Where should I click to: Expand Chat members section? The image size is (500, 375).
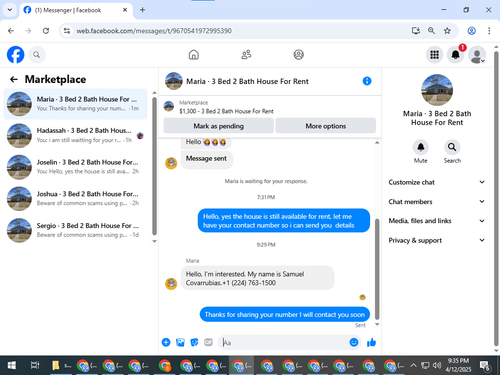pos(436,202)
